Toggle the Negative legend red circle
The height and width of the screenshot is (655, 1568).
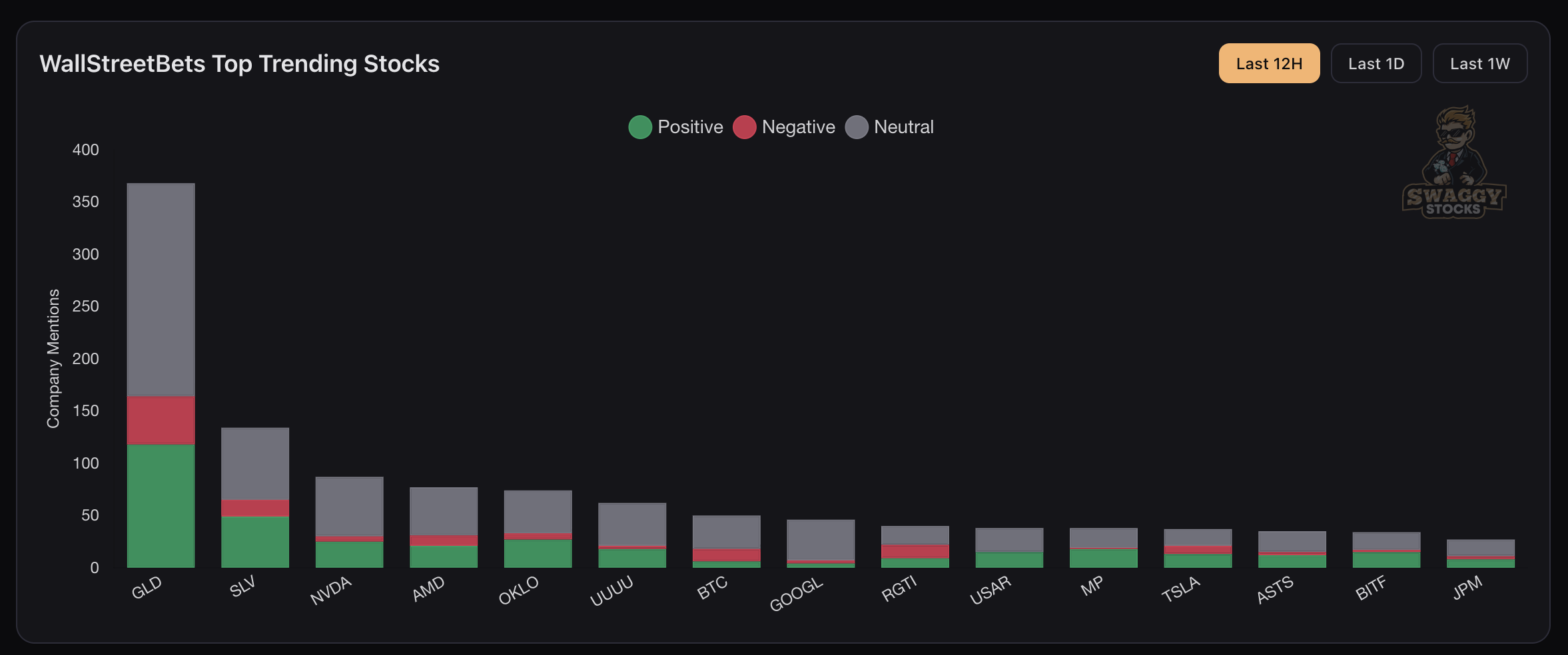(744, 127)
